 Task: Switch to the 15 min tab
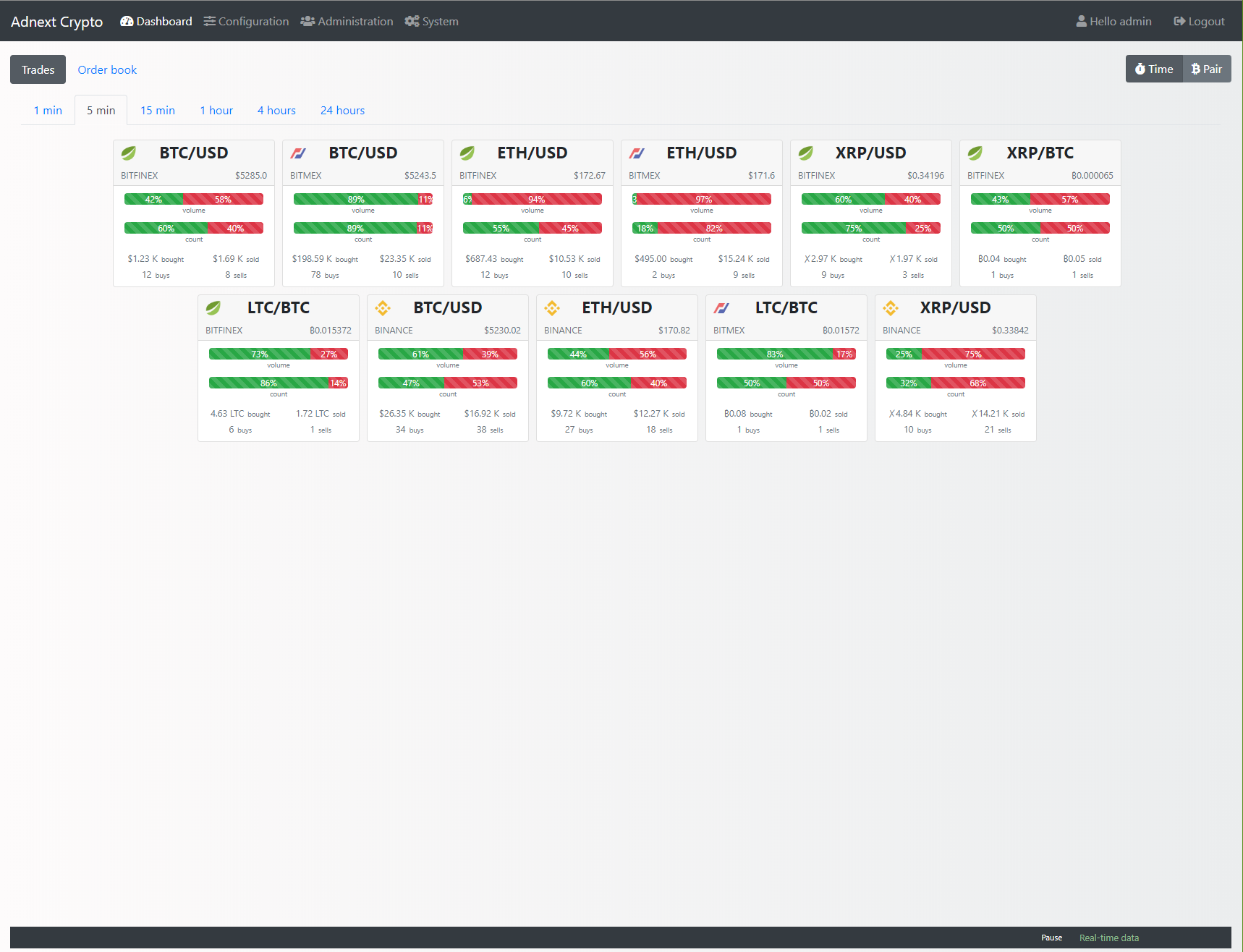coord(158,111)
